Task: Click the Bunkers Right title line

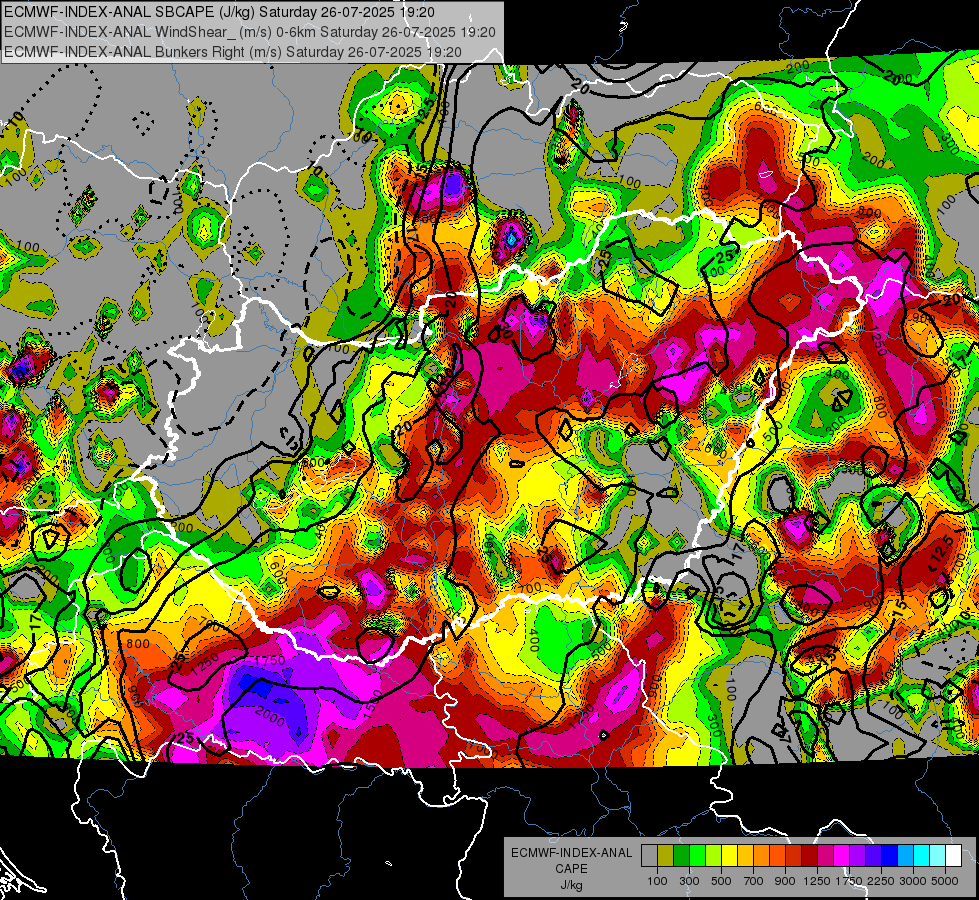Action: tap(232, 52)
